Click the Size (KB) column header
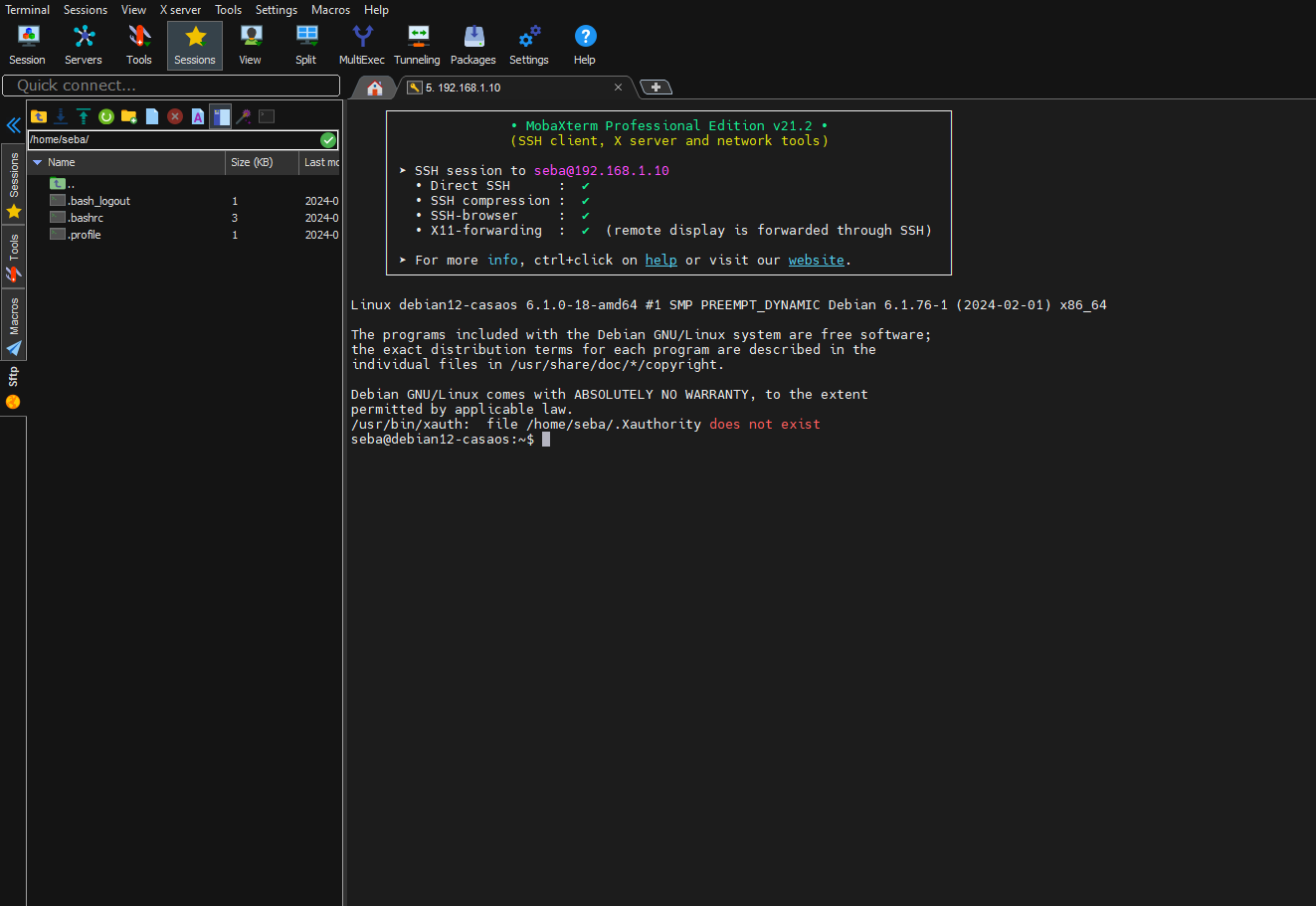Viewport: 1316px width, 906px height. pyautogui.click(x=262, y=162)
